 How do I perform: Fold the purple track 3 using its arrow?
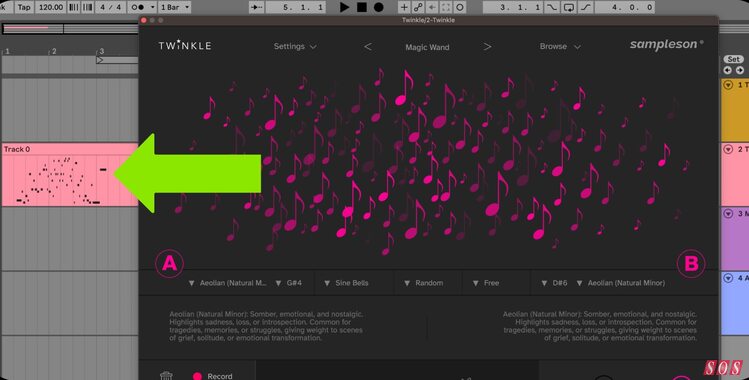pyautogui.click(x=728, y=213)
